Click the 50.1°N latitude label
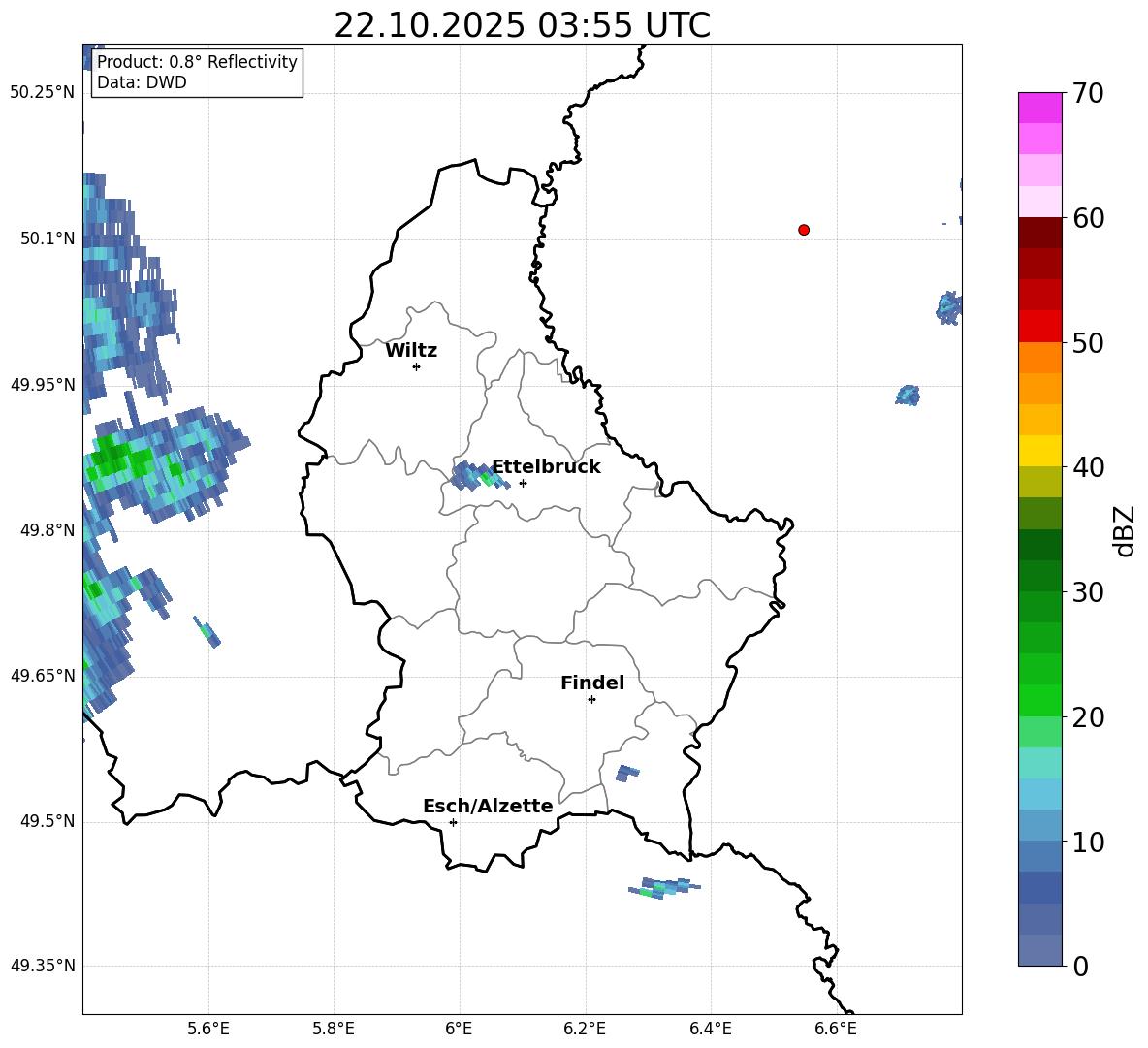Image resolution: width=1148 pixels, height=1048 pixels. pos(48,238)
